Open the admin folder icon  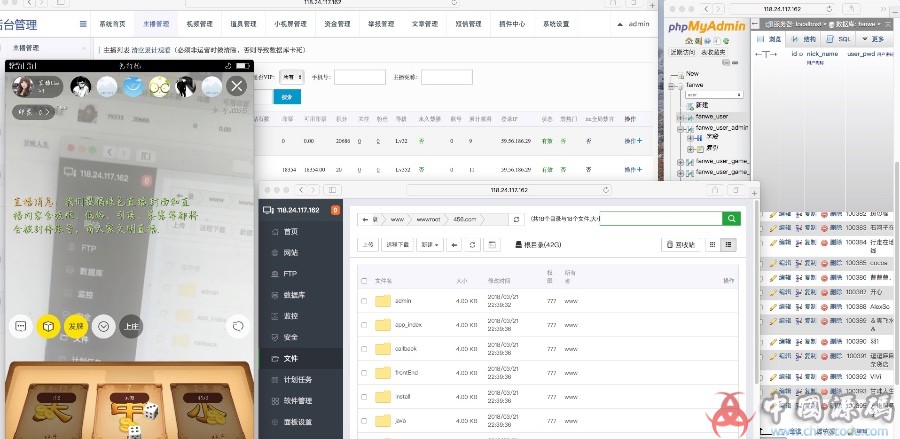coord(383,301)
